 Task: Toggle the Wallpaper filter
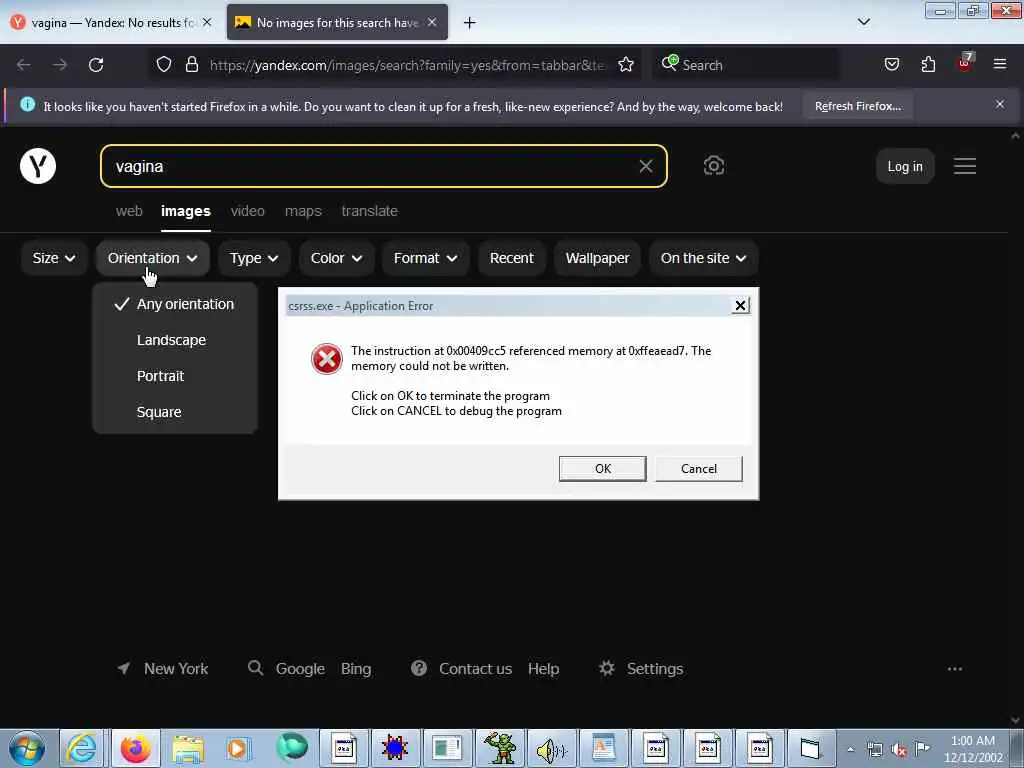point(597,258)
